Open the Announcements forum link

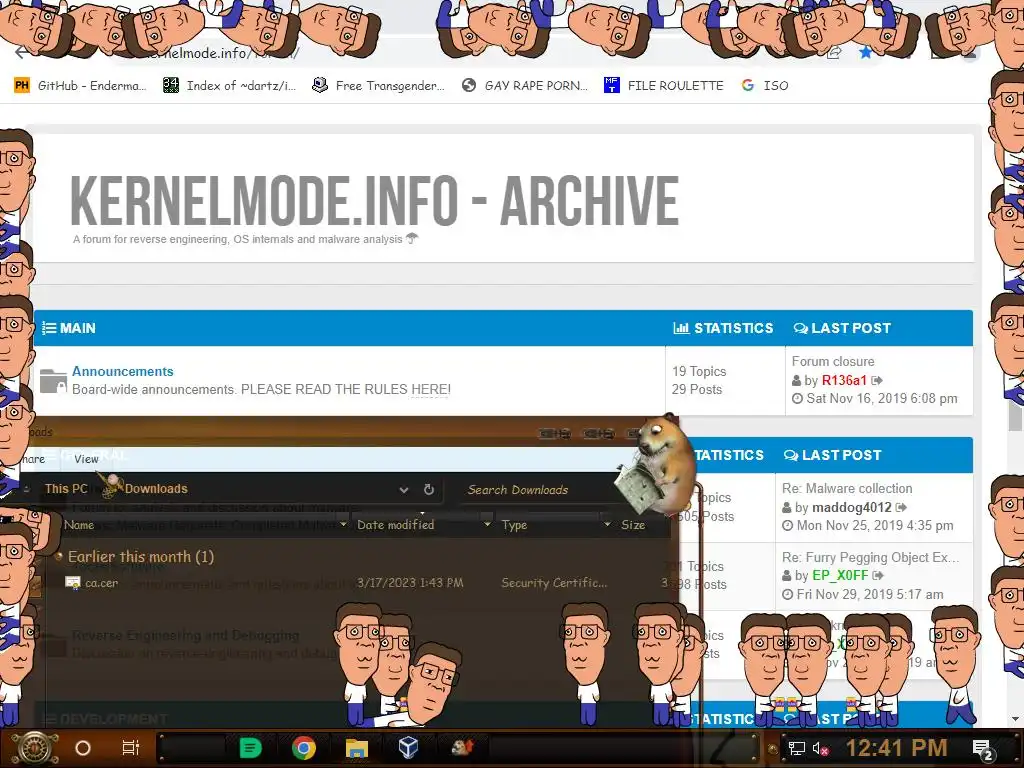point(123,371)
